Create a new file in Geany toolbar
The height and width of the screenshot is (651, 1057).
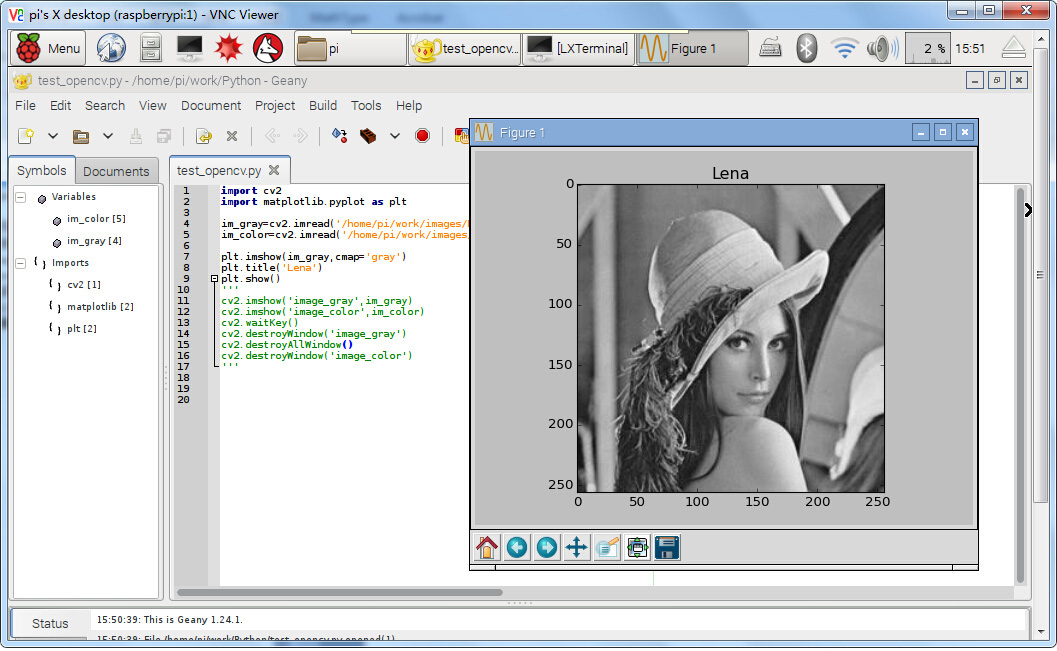[26, 136]
